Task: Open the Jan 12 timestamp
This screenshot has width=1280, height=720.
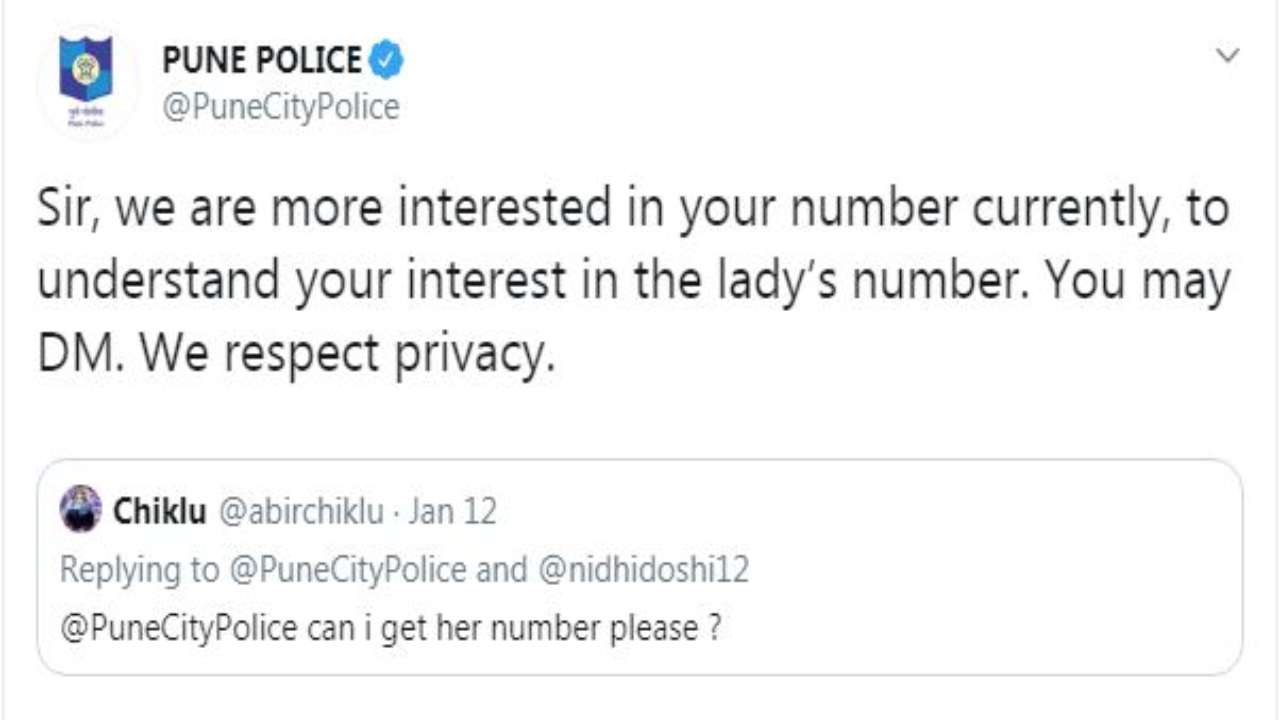Action: pyautogui.click(x=452, y=512)
